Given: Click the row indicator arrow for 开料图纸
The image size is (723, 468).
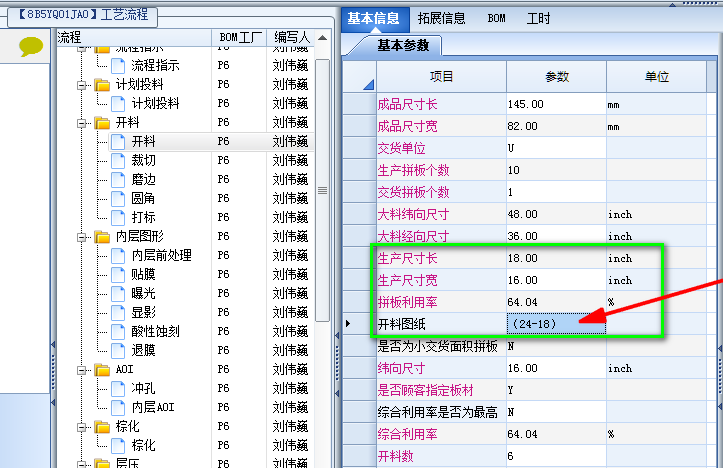Looking at the screenshot, I should pos(348,324).
